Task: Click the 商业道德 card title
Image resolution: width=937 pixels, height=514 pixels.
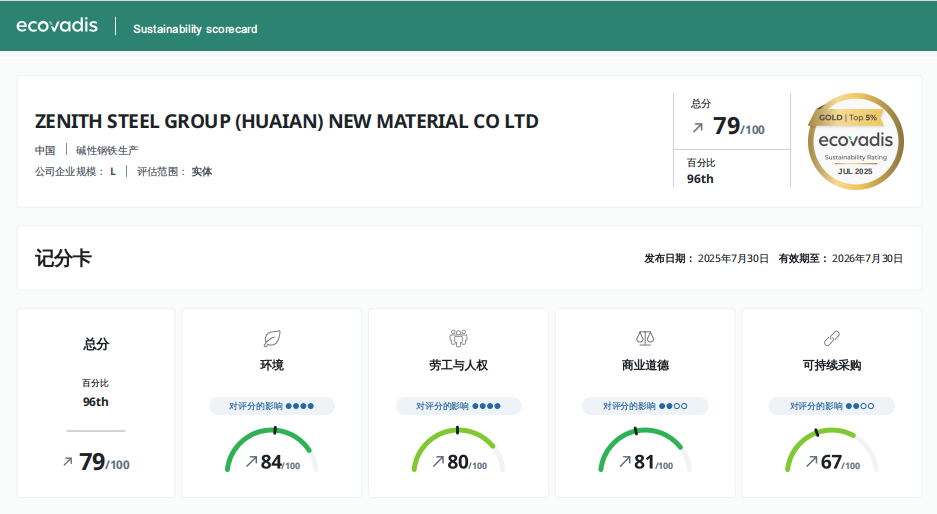Action: [645, 365]
